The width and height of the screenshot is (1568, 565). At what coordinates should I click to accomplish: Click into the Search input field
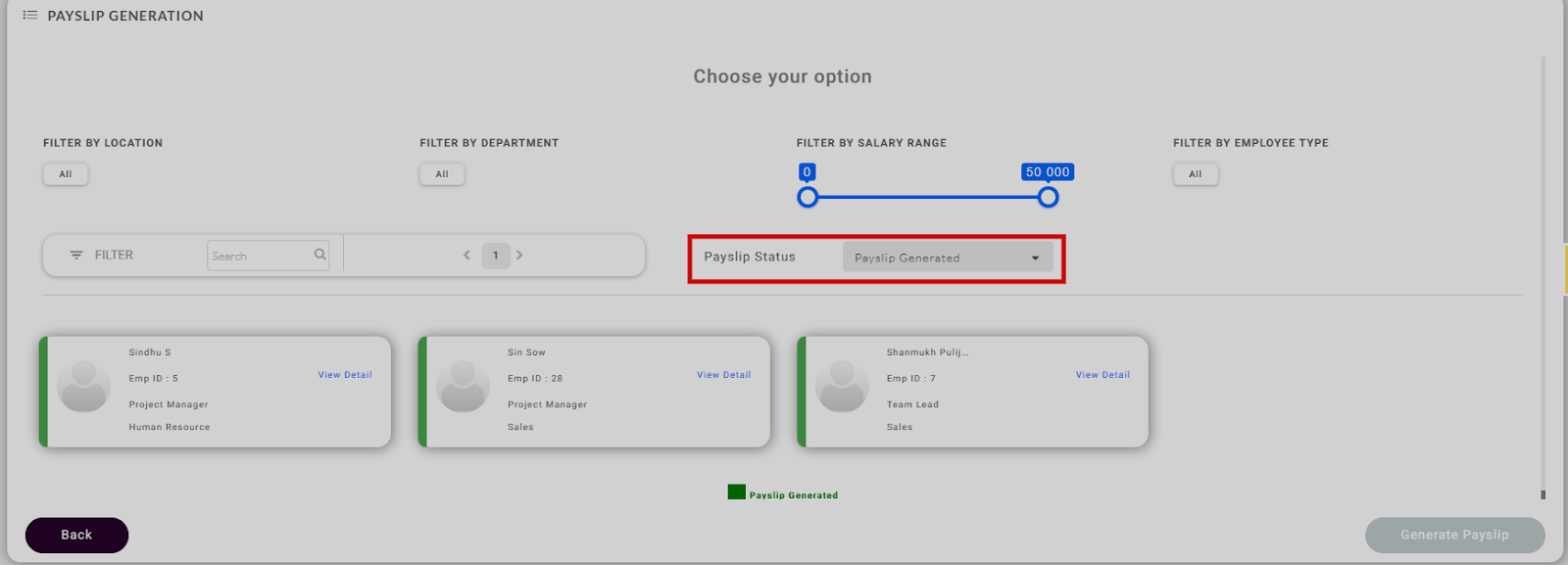[260, 257]
